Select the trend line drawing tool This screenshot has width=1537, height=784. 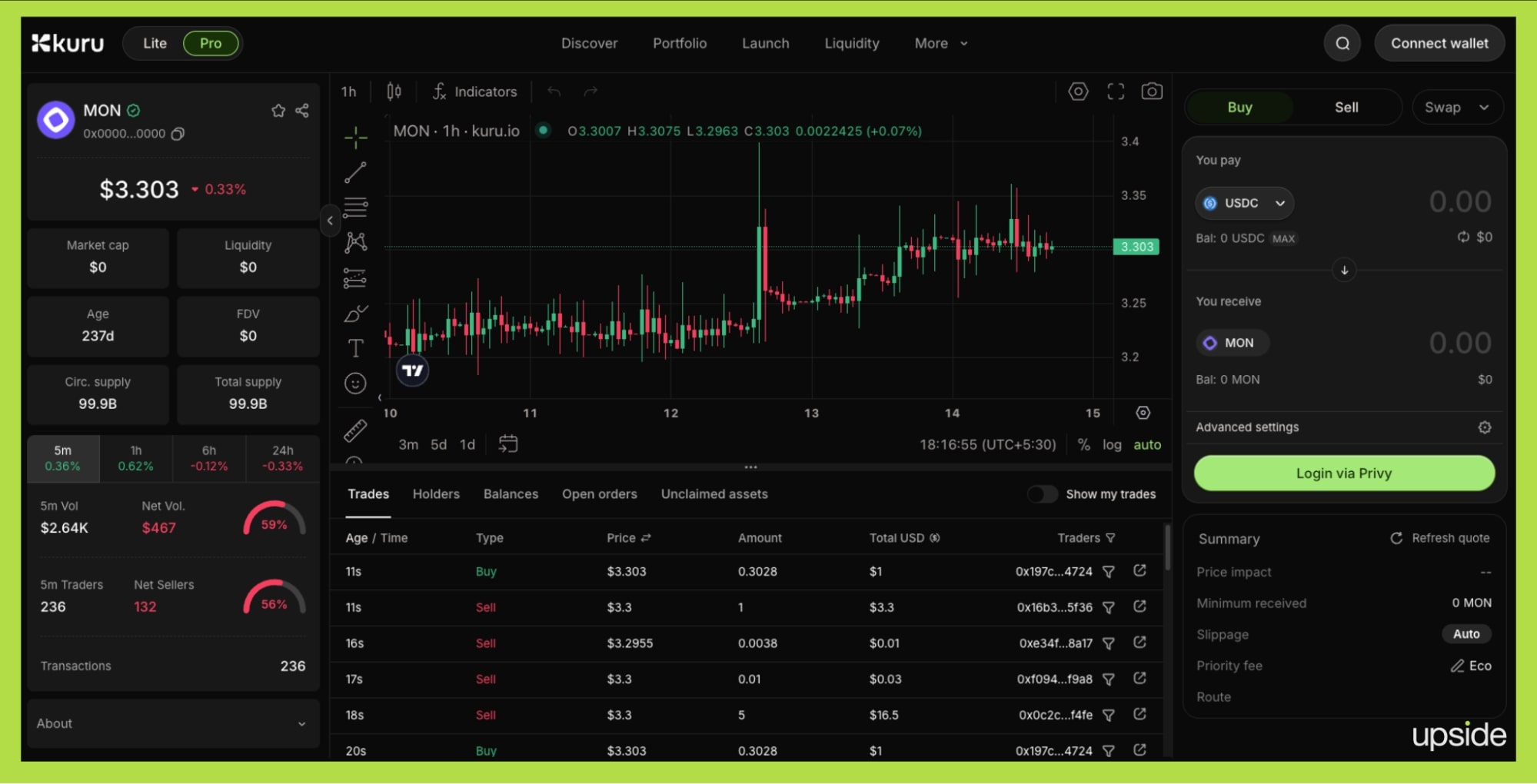click(x=355, y=173)
